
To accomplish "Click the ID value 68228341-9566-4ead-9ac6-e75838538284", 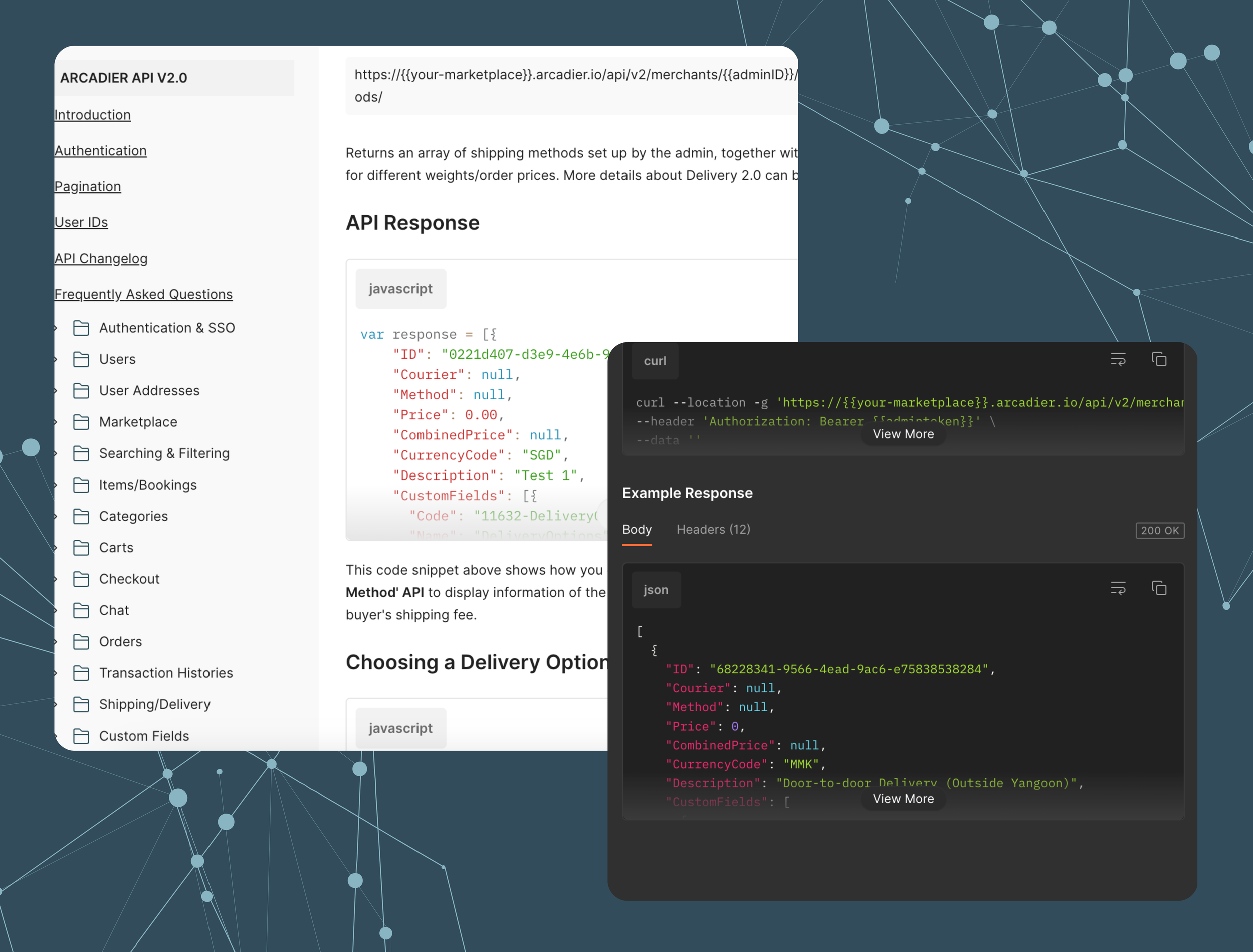I will (849, 669).
